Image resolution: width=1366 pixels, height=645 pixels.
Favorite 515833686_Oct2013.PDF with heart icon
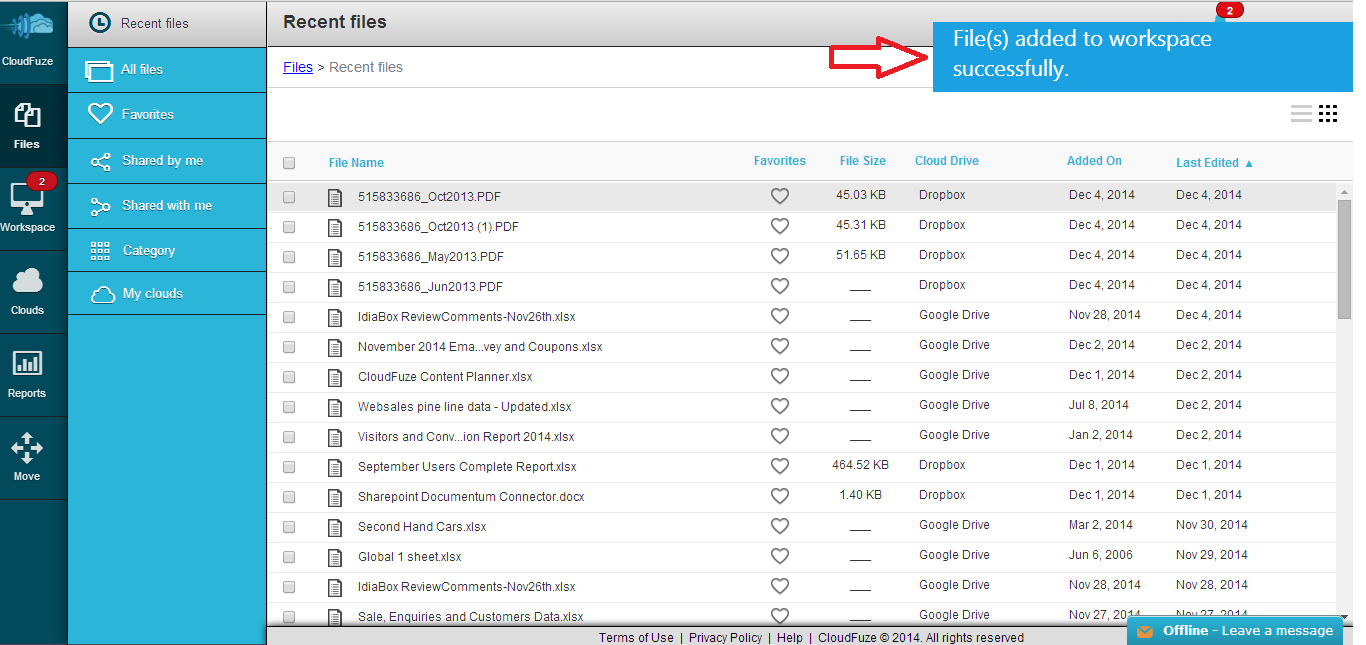click(x=780, y=197)
